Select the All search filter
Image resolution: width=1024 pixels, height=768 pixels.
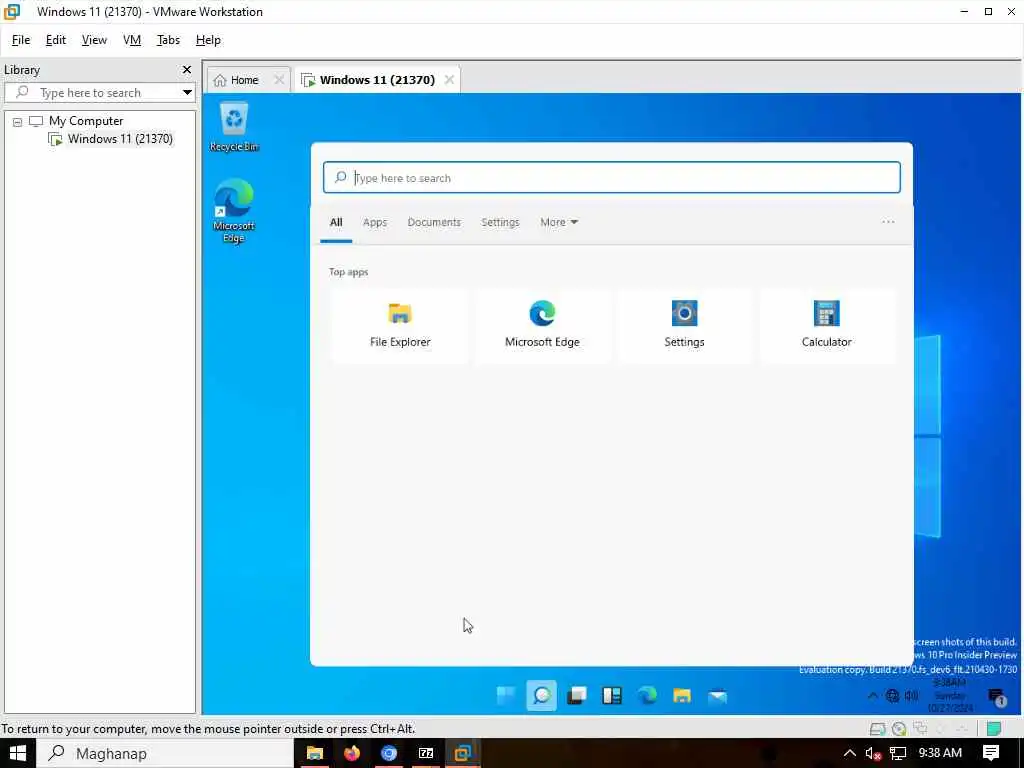336,222
